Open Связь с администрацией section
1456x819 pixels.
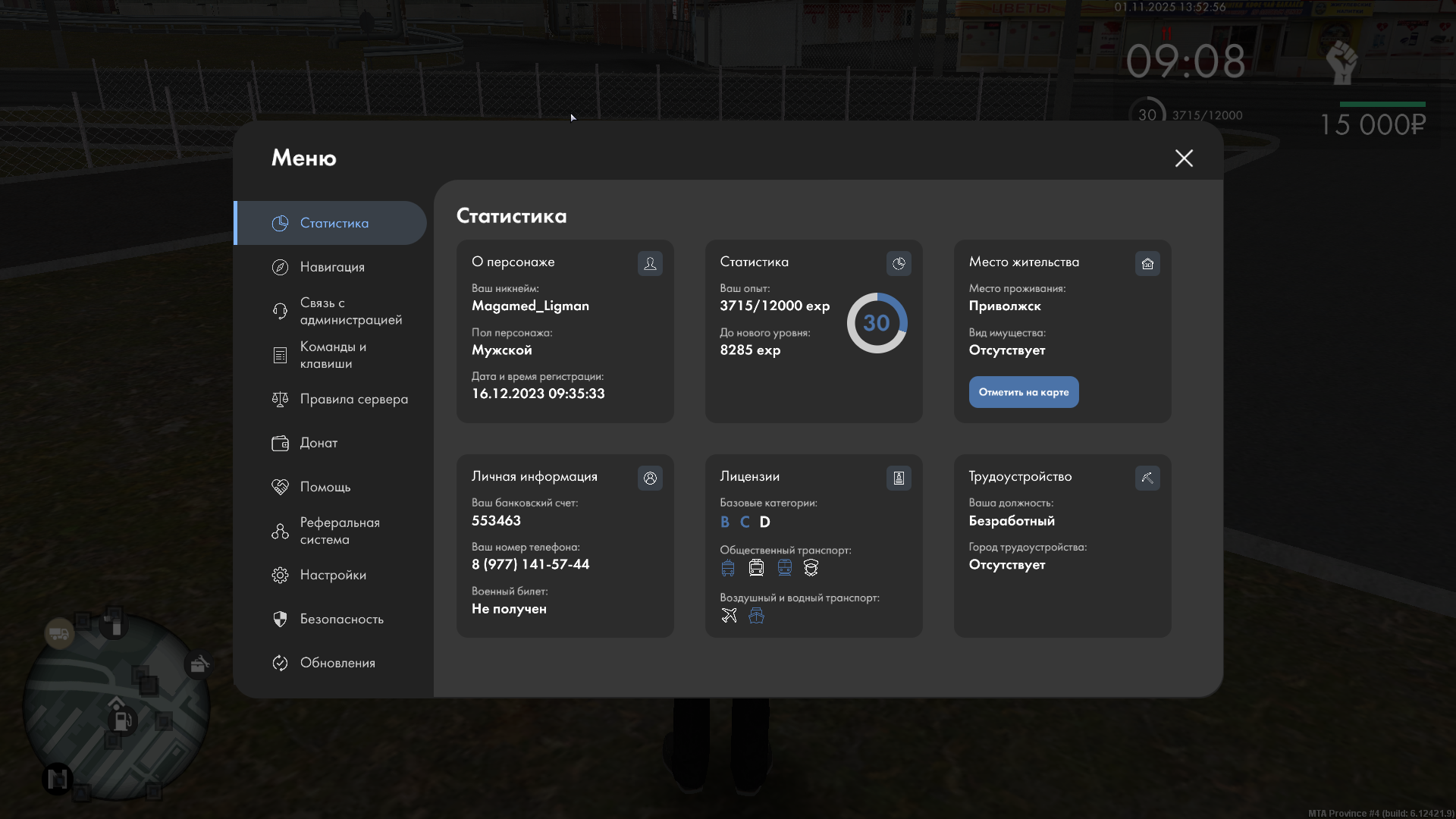pos(350,311)
